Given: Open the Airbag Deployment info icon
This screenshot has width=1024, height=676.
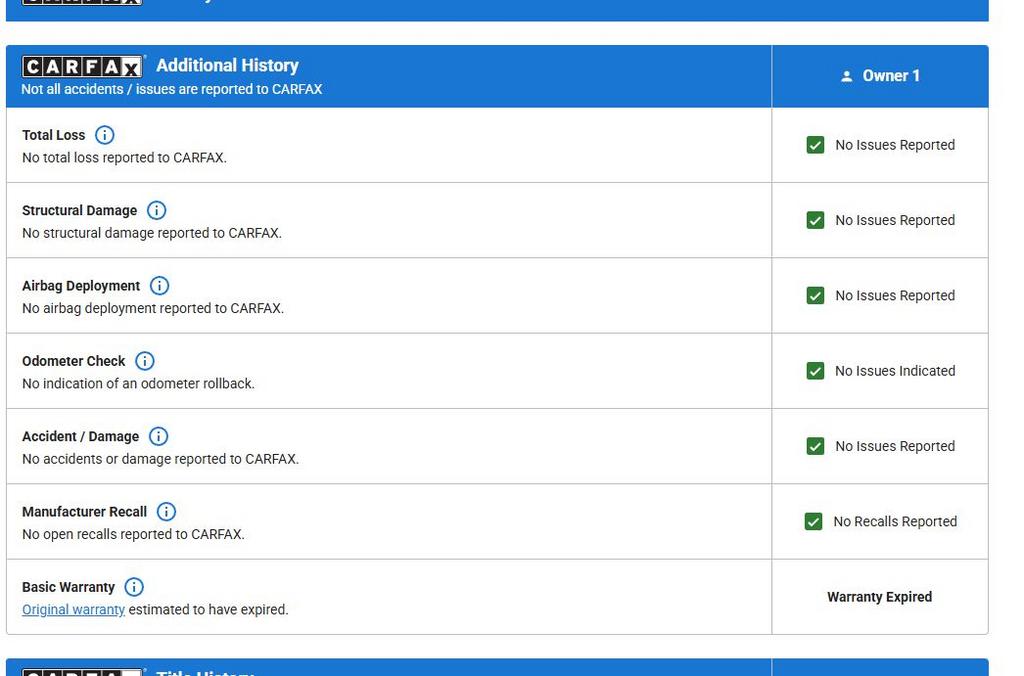Looking at the screenshot, I should [159, 285].
